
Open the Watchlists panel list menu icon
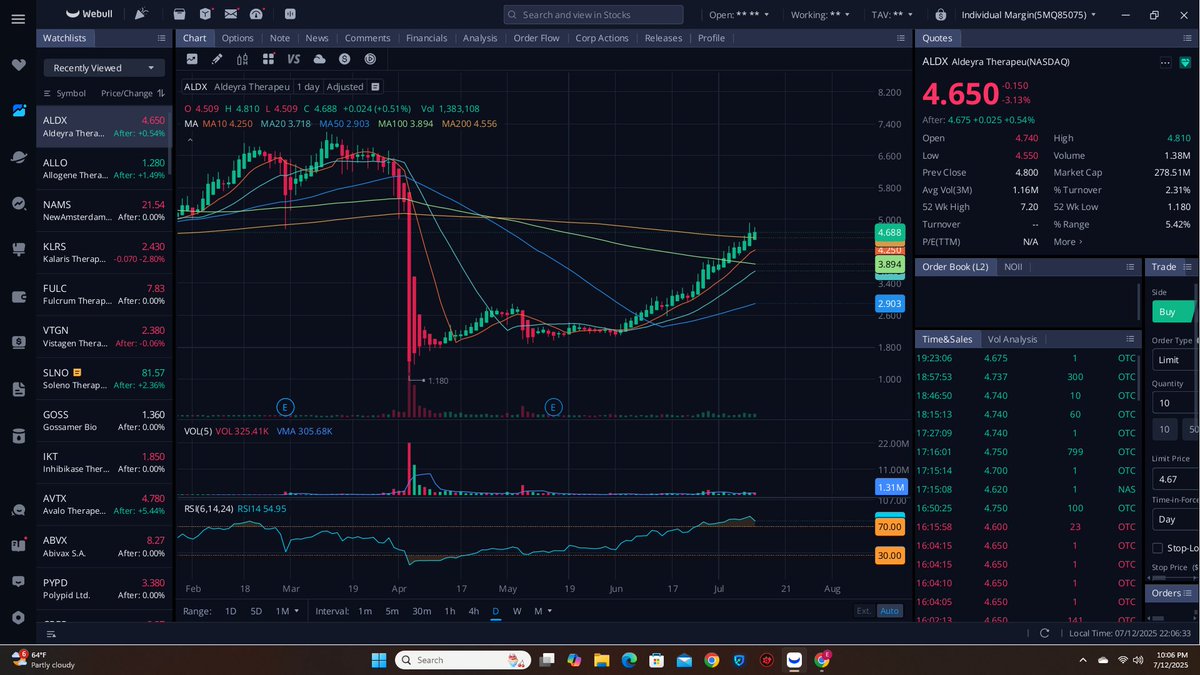click(162, 38)
